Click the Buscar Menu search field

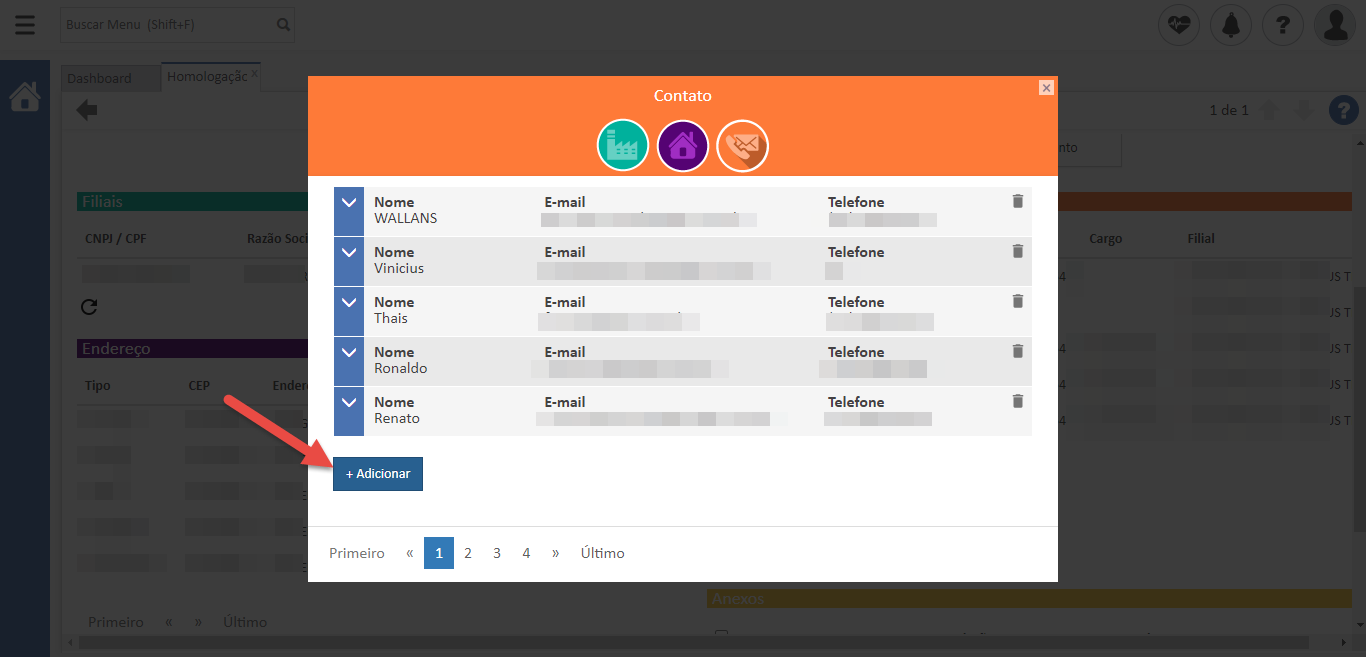[168, 25]
